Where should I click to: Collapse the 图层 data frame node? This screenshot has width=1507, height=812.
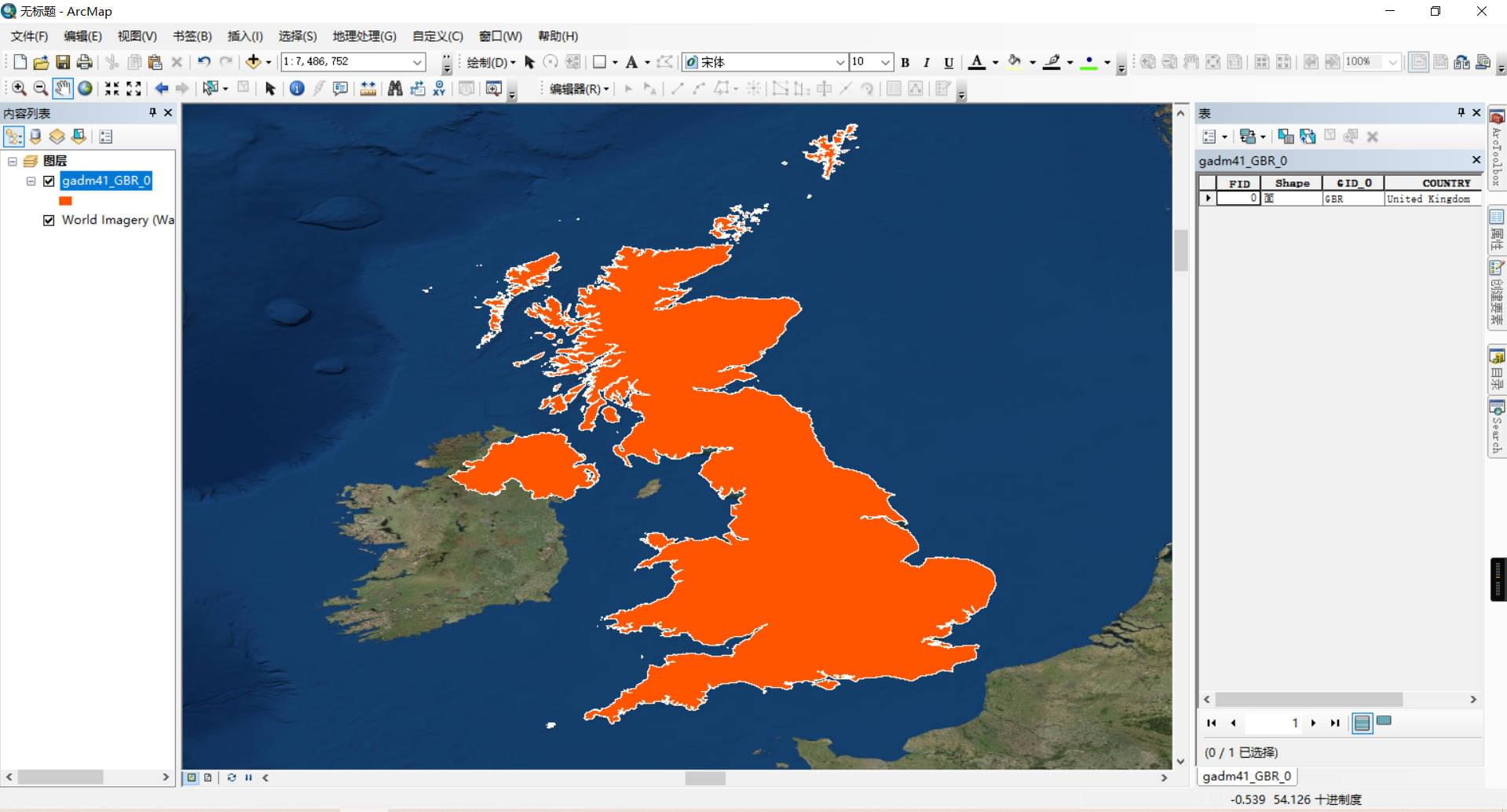(13, 162)
